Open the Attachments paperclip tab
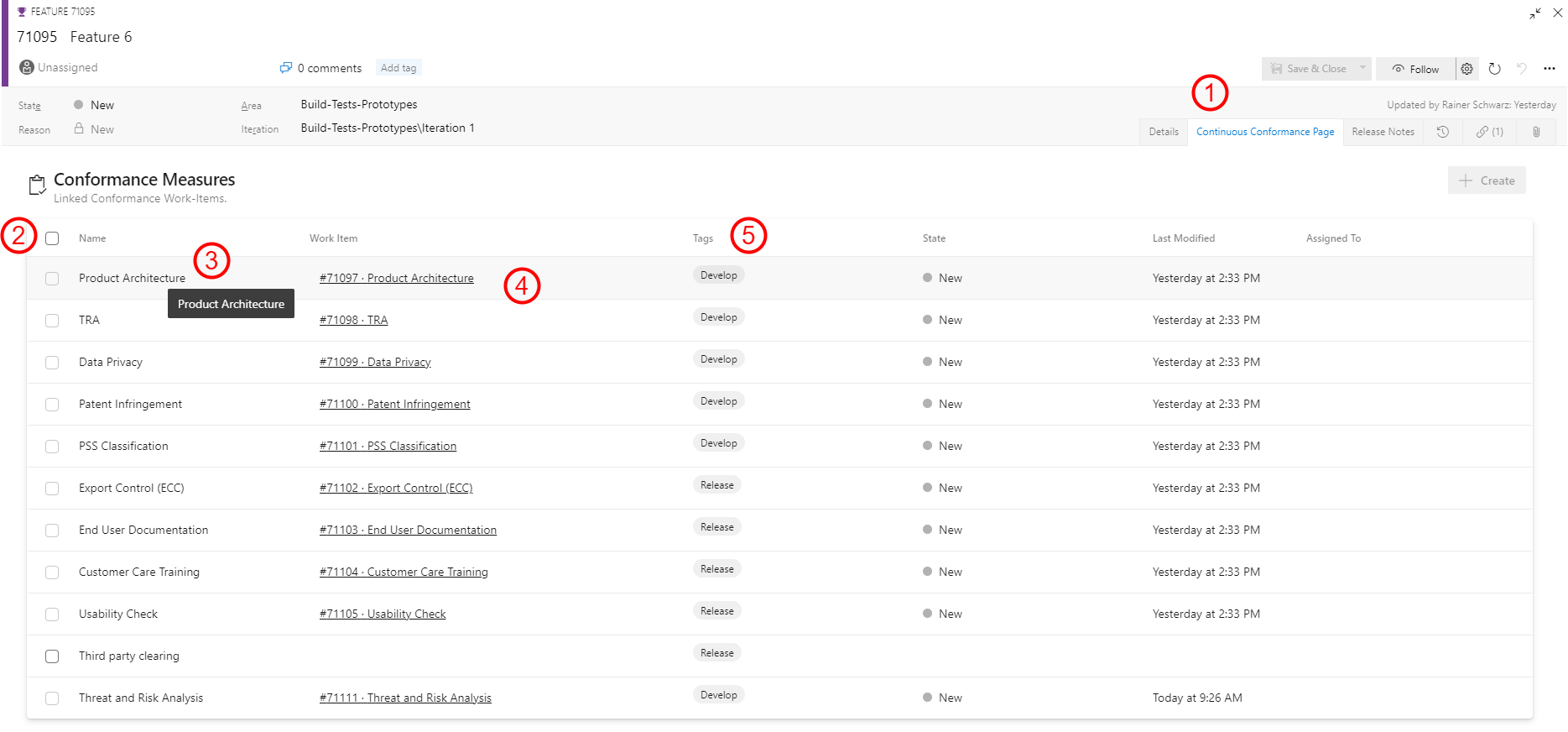The height and width of the screenshot is (732, 1568). coord(1536,132)
